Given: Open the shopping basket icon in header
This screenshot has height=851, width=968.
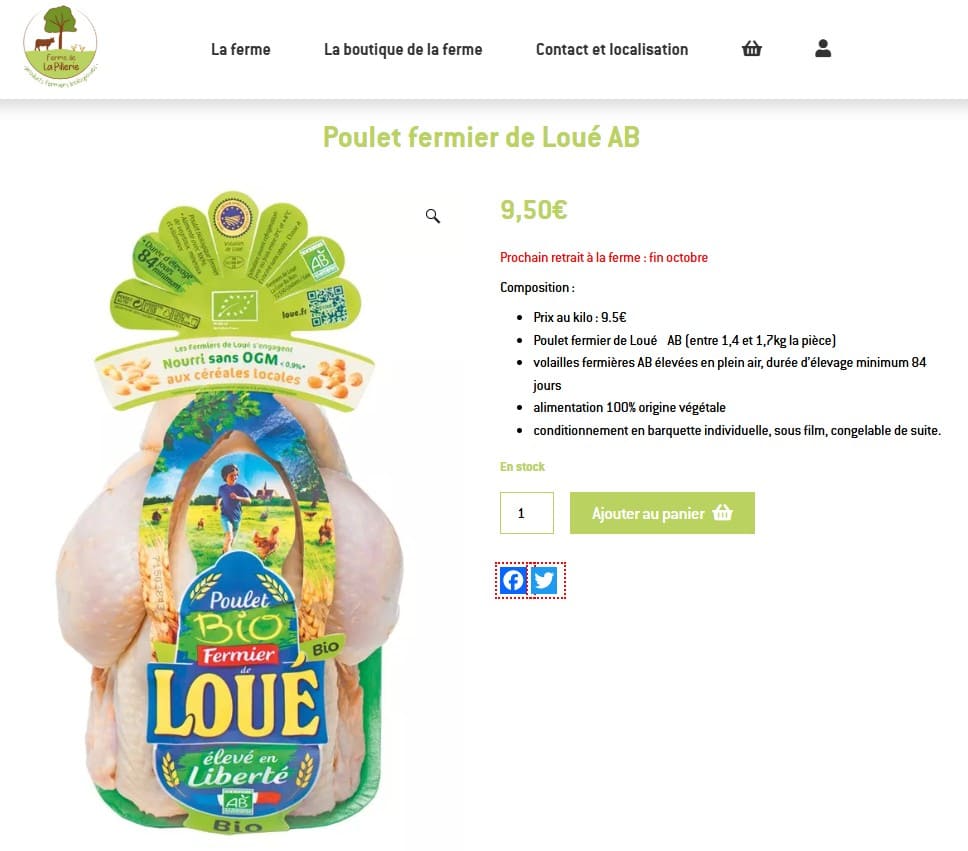Looking at the screenshot, I should click(751, 48).
